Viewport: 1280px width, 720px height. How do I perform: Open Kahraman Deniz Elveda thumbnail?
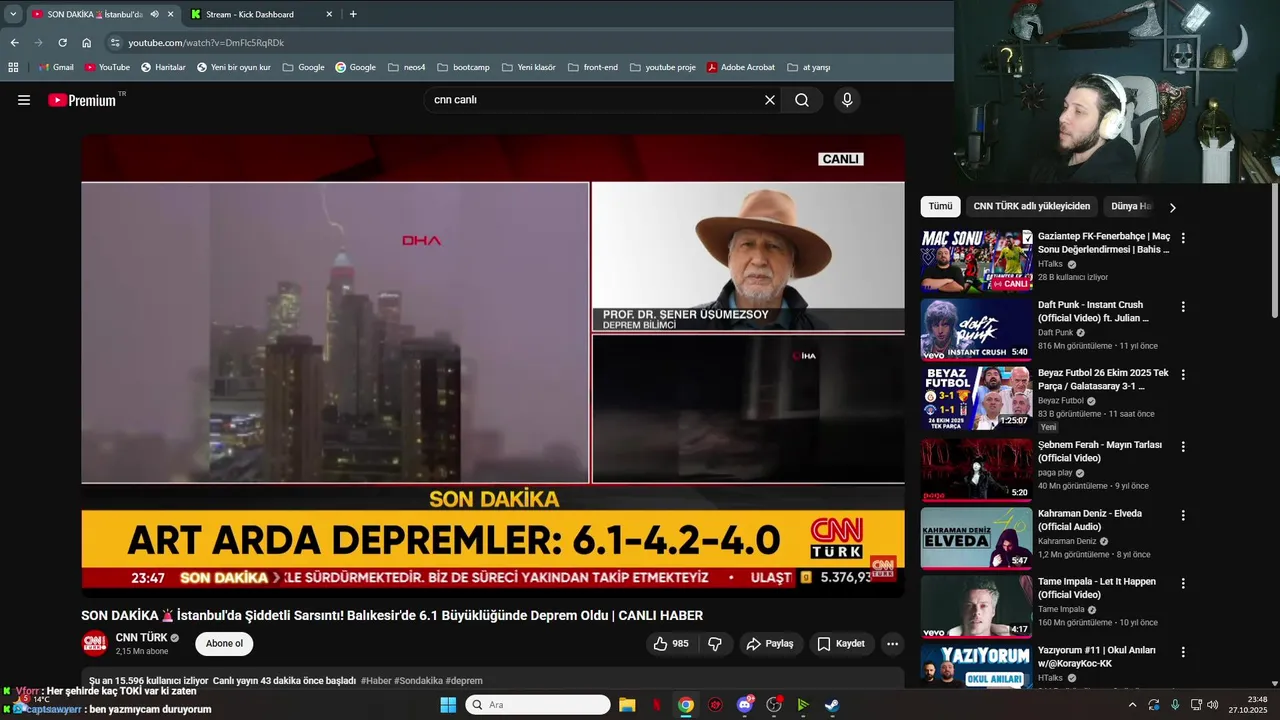(x=976, y=538)
